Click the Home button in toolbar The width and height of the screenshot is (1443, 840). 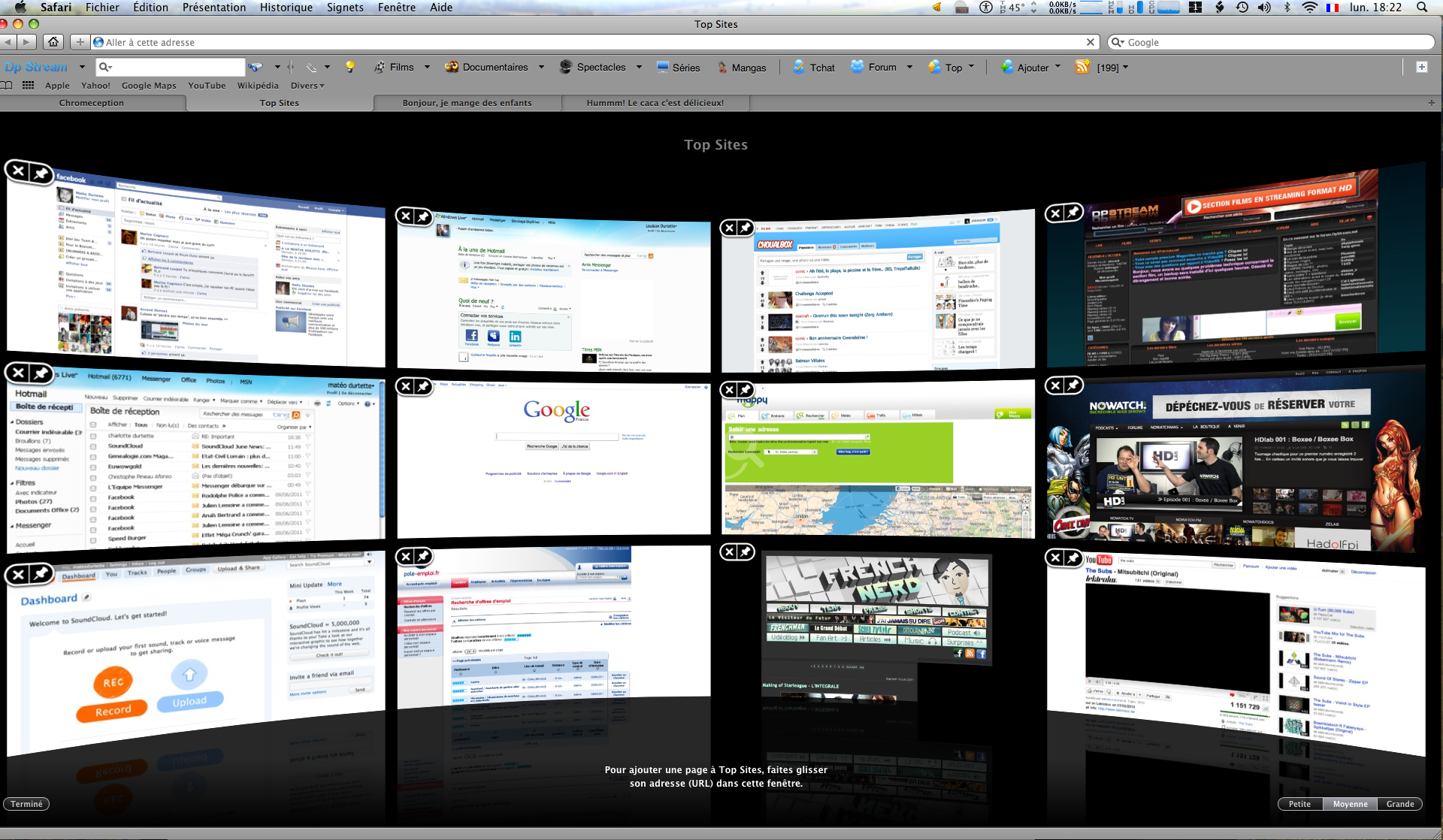pyautogui.click(x=53, y=42)
